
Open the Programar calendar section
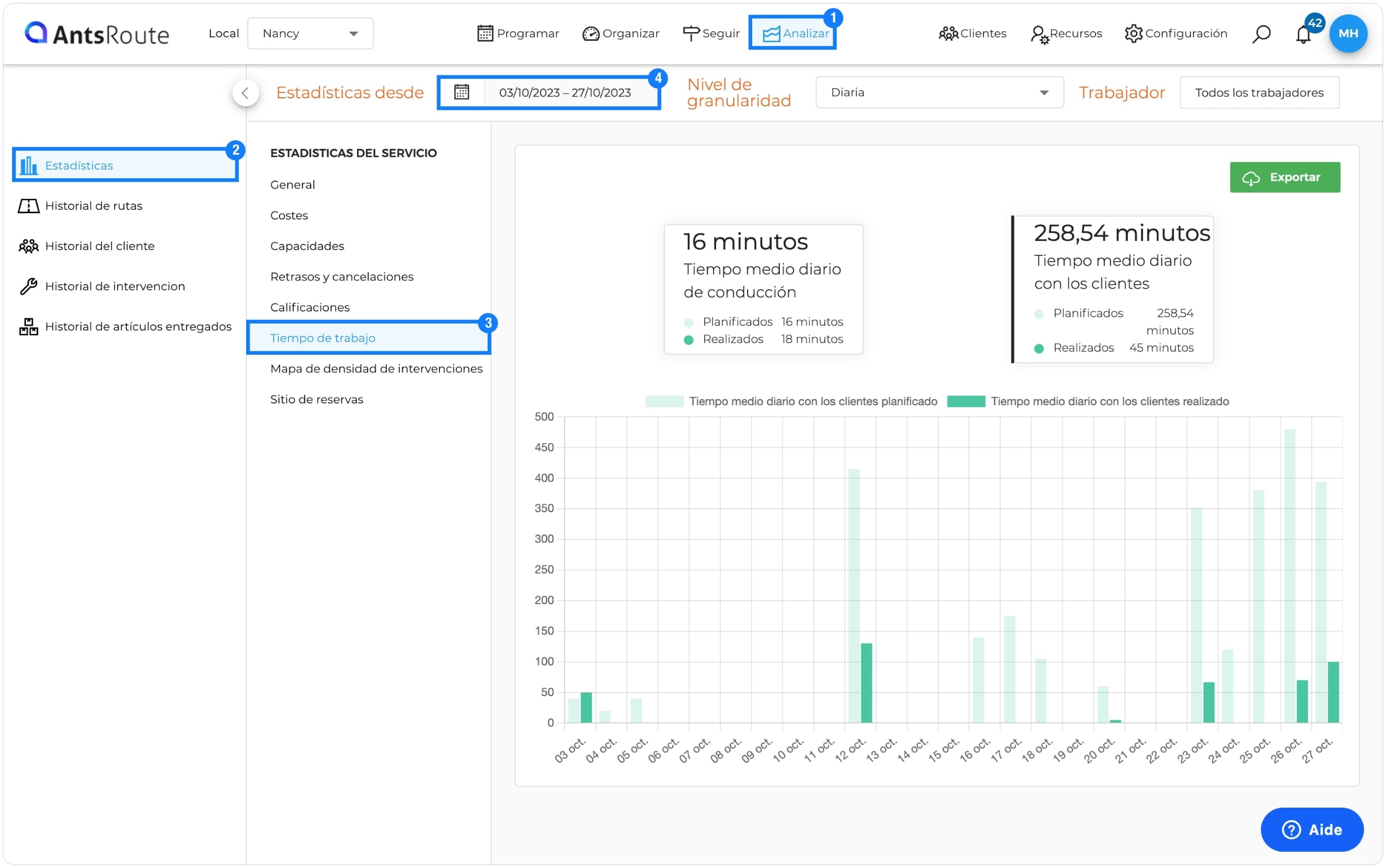tap(518, 33)
